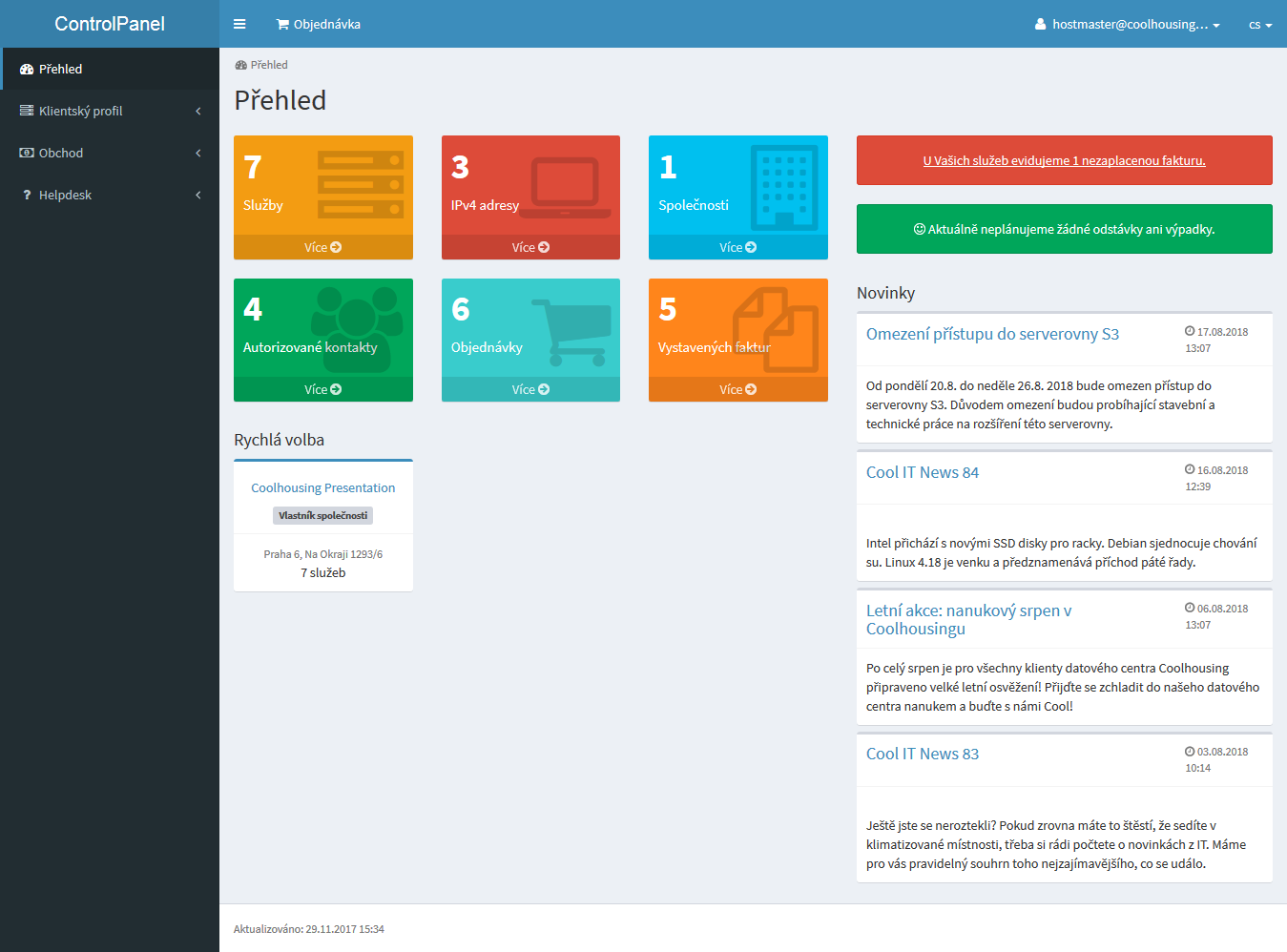This screenshot has height=952, width=1287.
Task: Click the cart icon on Objednávky tile
Action: pos(571,333)
